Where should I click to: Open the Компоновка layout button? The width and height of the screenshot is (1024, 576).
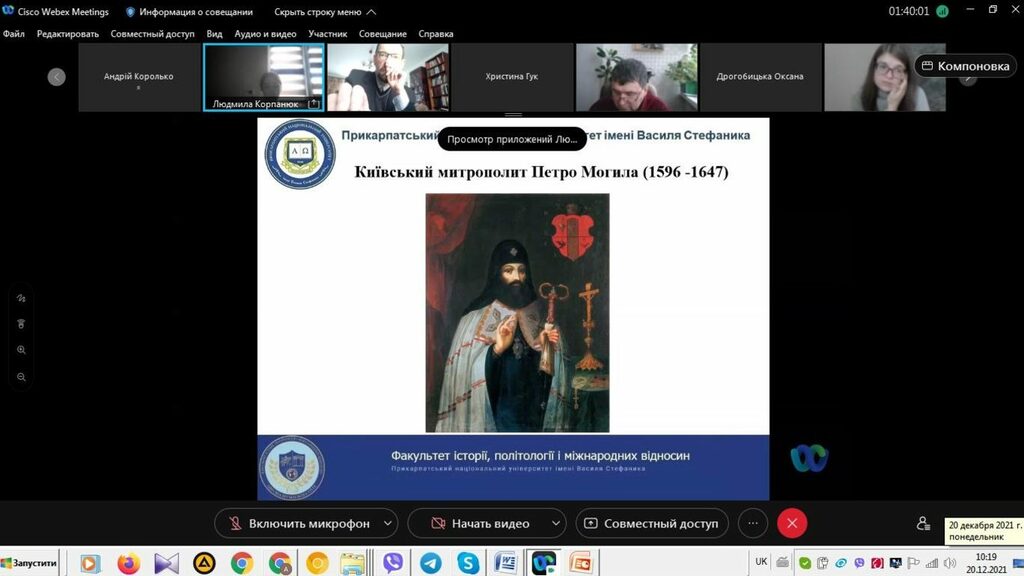[965, 66]
